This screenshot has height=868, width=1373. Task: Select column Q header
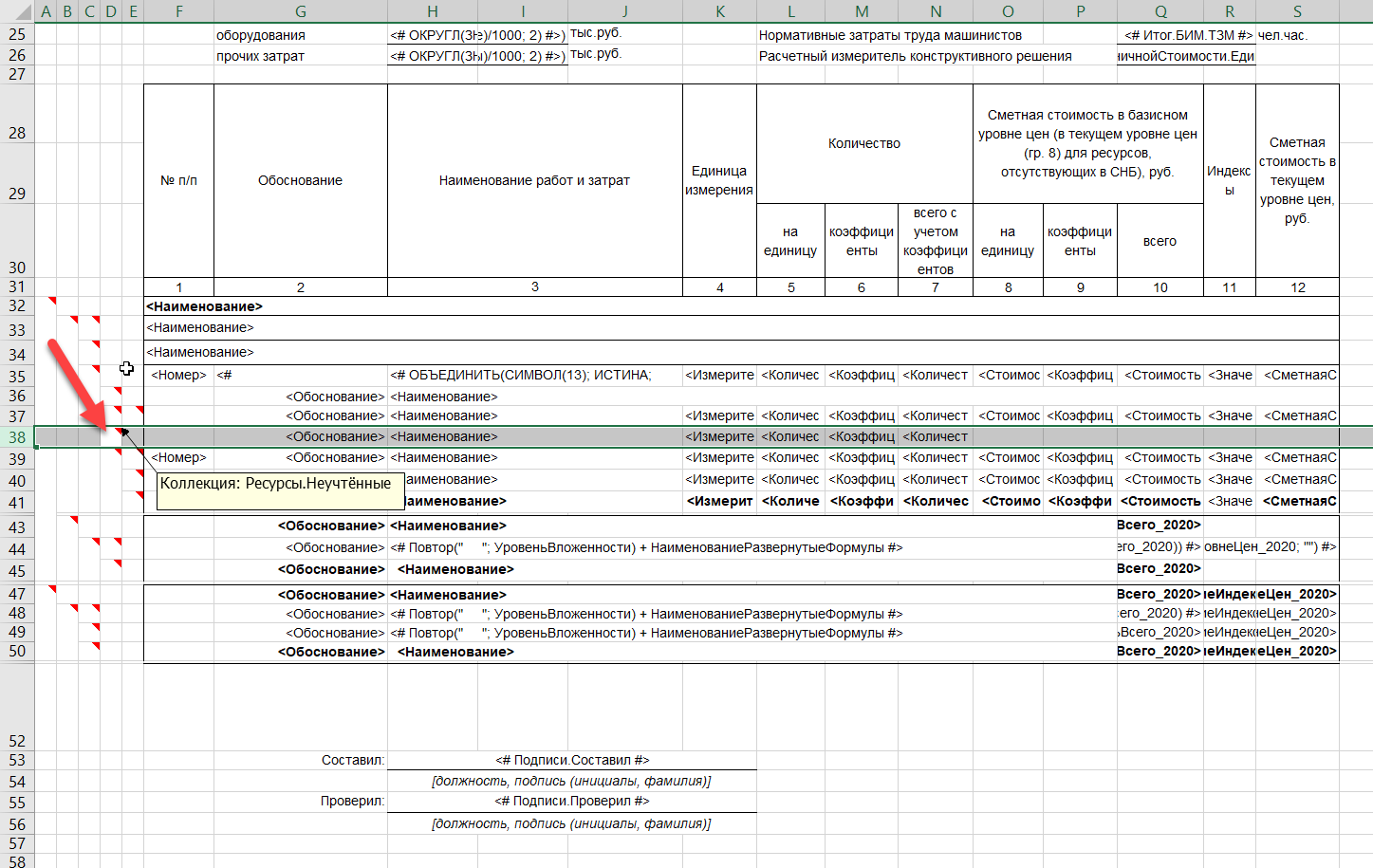tap(1160, 11)
